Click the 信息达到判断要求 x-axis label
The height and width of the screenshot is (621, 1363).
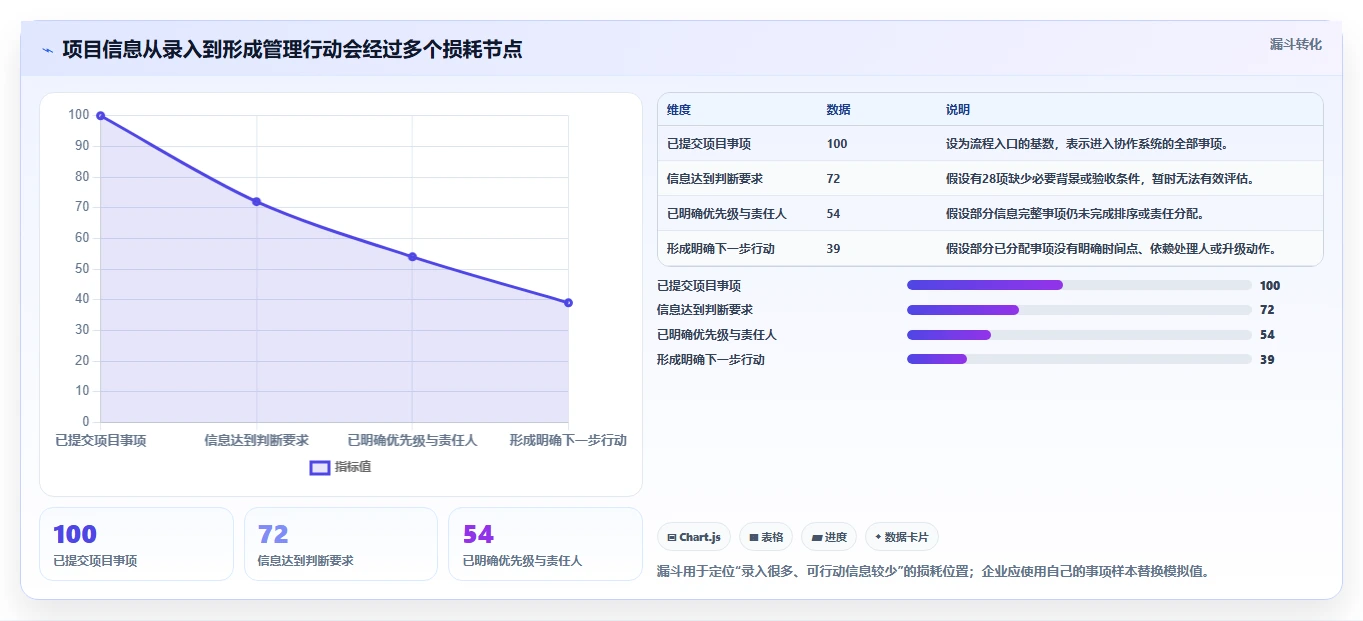coord(256,440)
